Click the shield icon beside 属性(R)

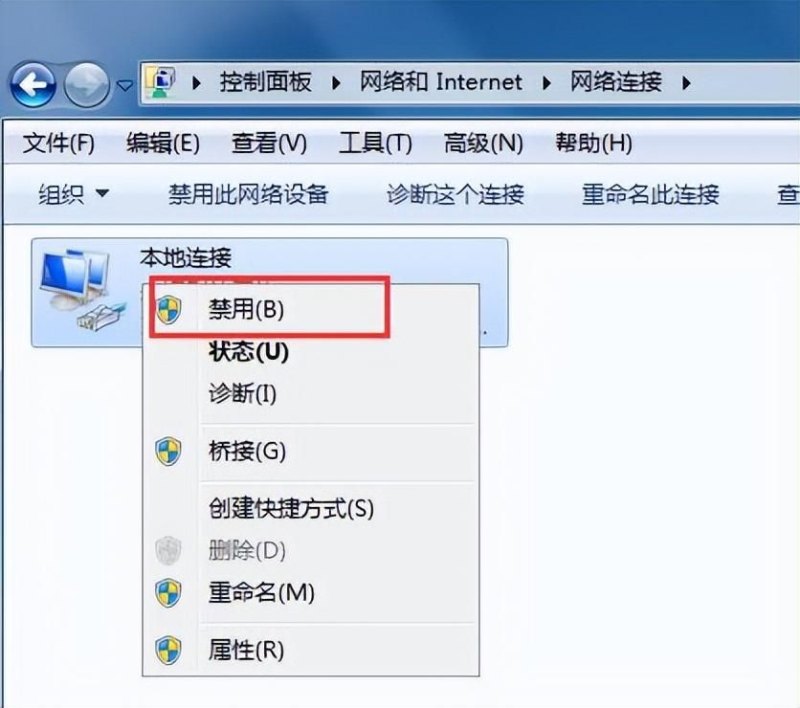168,650
